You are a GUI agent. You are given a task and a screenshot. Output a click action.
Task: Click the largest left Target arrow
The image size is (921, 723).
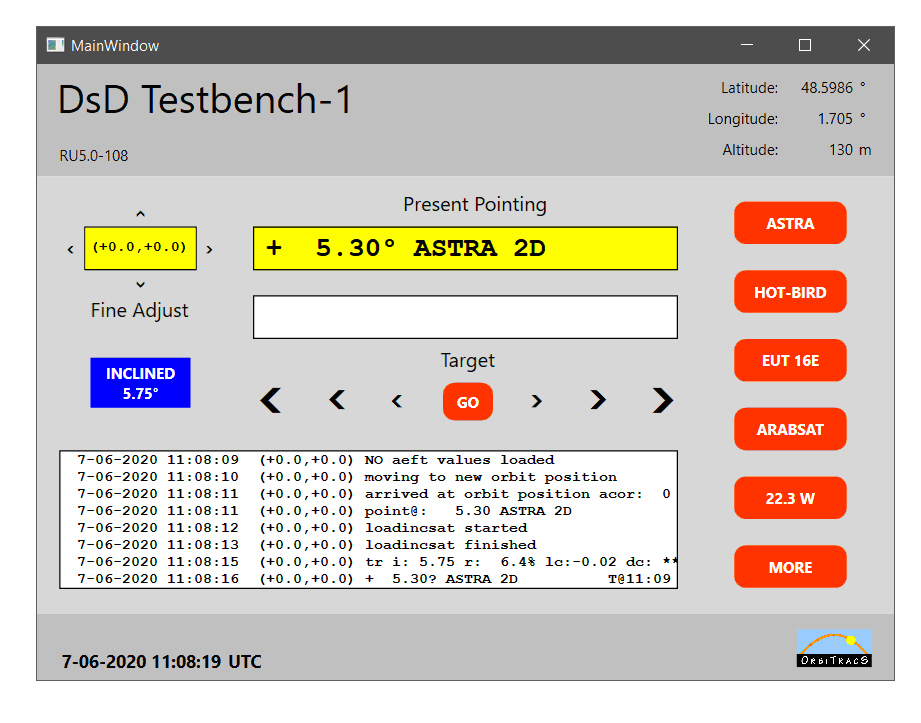[271, 401]
